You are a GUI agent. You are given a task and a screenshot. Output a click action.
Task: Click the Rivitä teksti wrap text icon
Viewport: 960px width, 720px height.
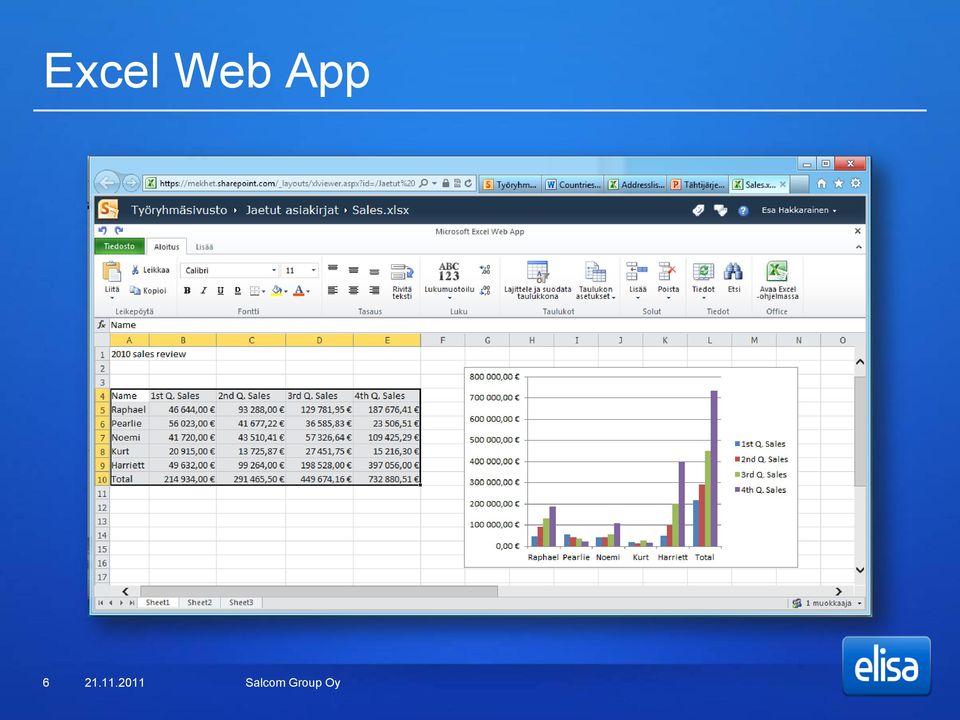click(x=402, y=272)
